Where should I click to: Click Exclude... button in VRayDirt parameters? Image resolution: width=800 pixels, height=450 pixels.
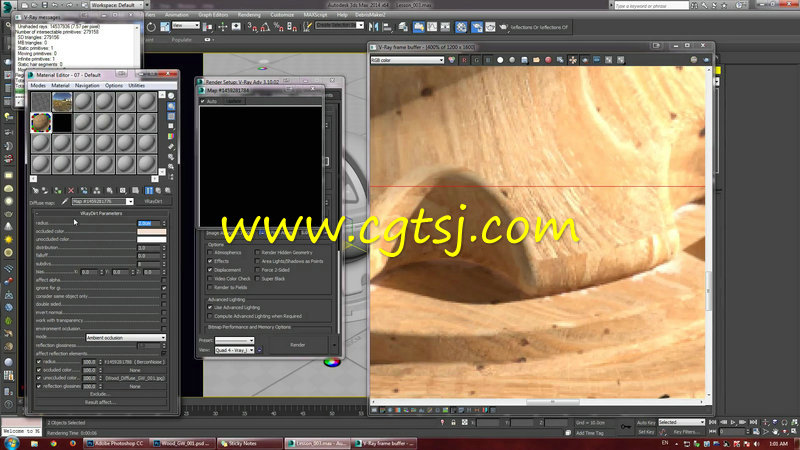pyautogui.click(x=100, y=394)
